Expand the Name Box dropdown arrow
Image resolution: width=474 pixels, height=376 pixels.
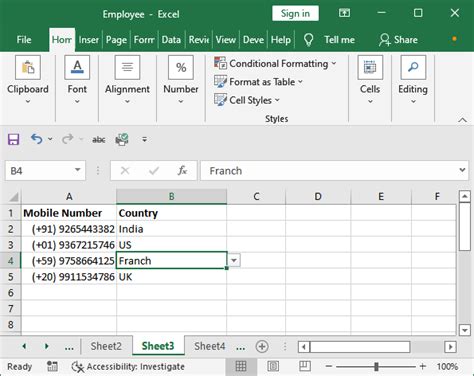(78, 170)
